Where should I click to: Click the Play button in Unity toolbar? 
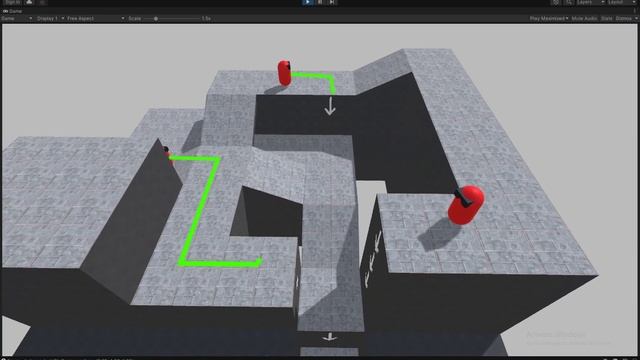pyautogui.click(x=308, y=2)
